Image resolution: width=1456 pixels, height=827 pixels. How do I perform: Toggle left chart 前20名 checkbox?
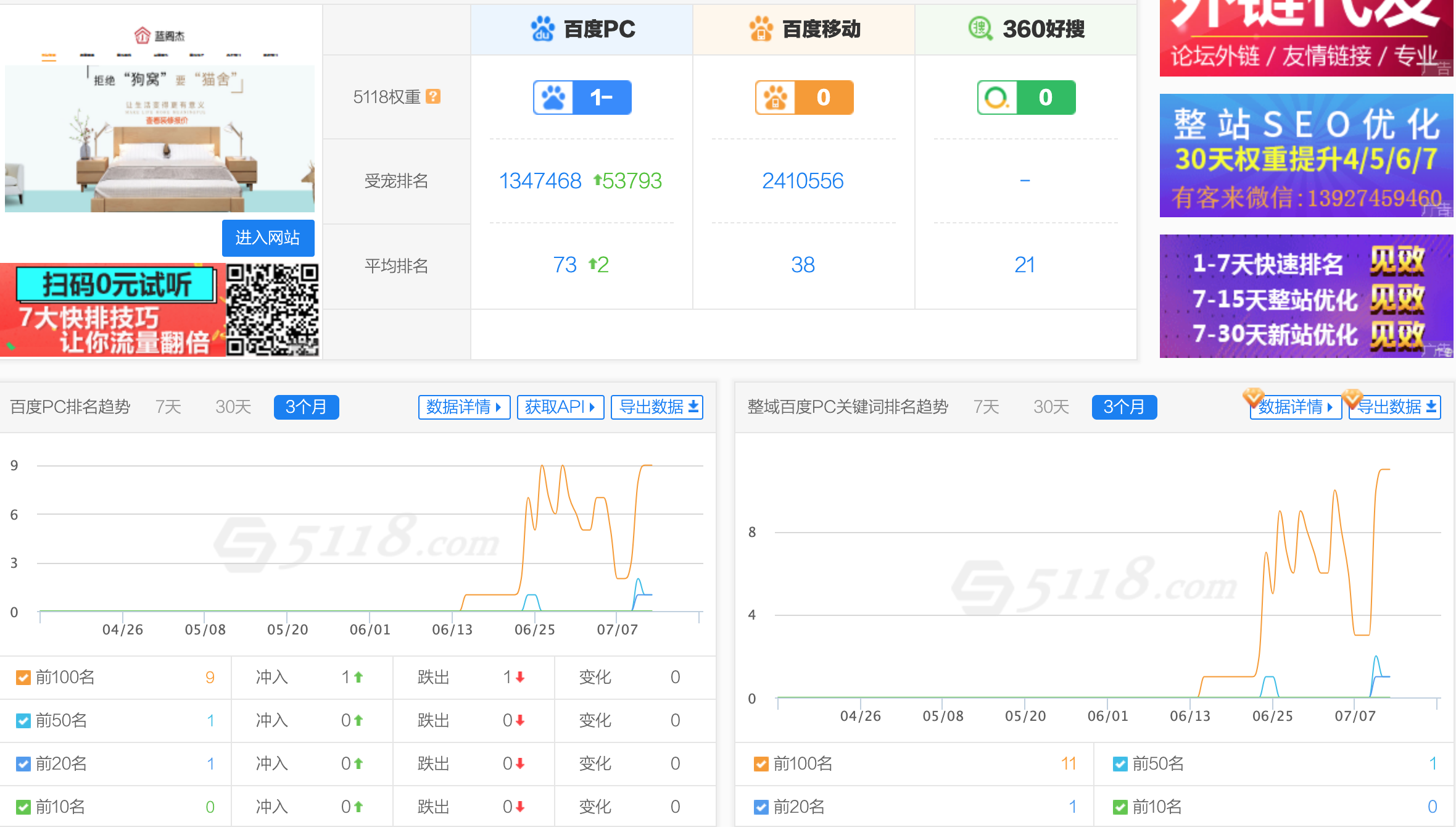[x=23, y=764]
